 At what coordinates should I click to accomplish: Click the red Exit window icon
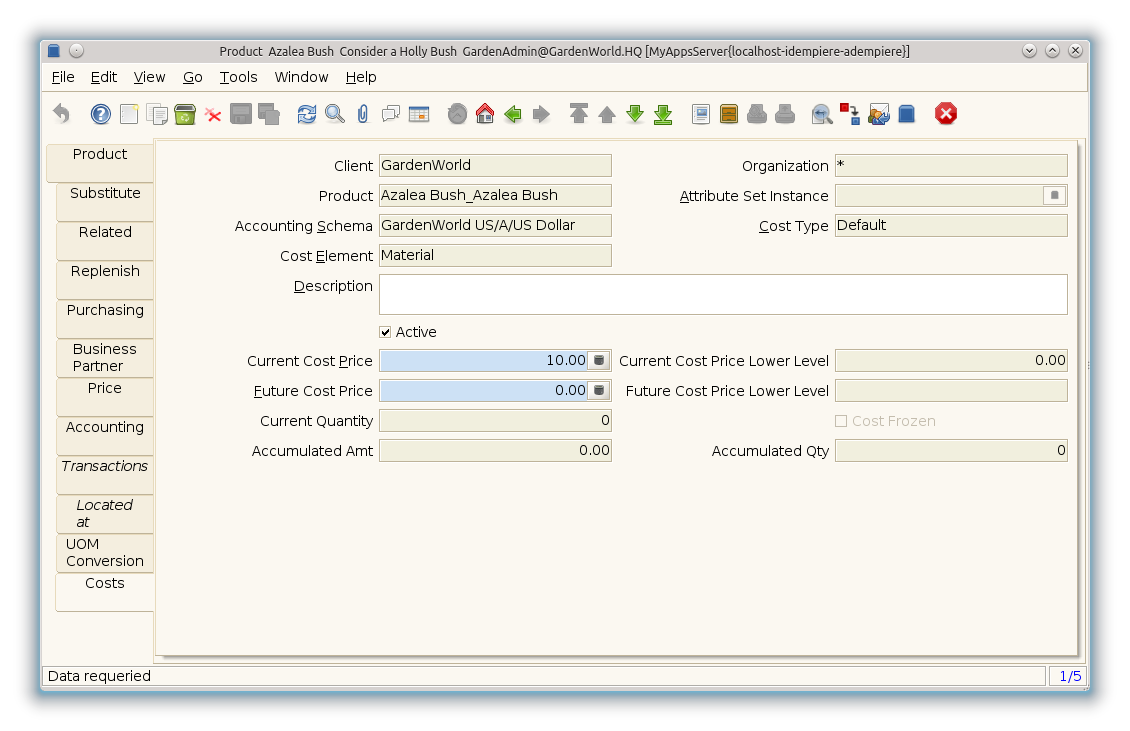pos(946,114)
